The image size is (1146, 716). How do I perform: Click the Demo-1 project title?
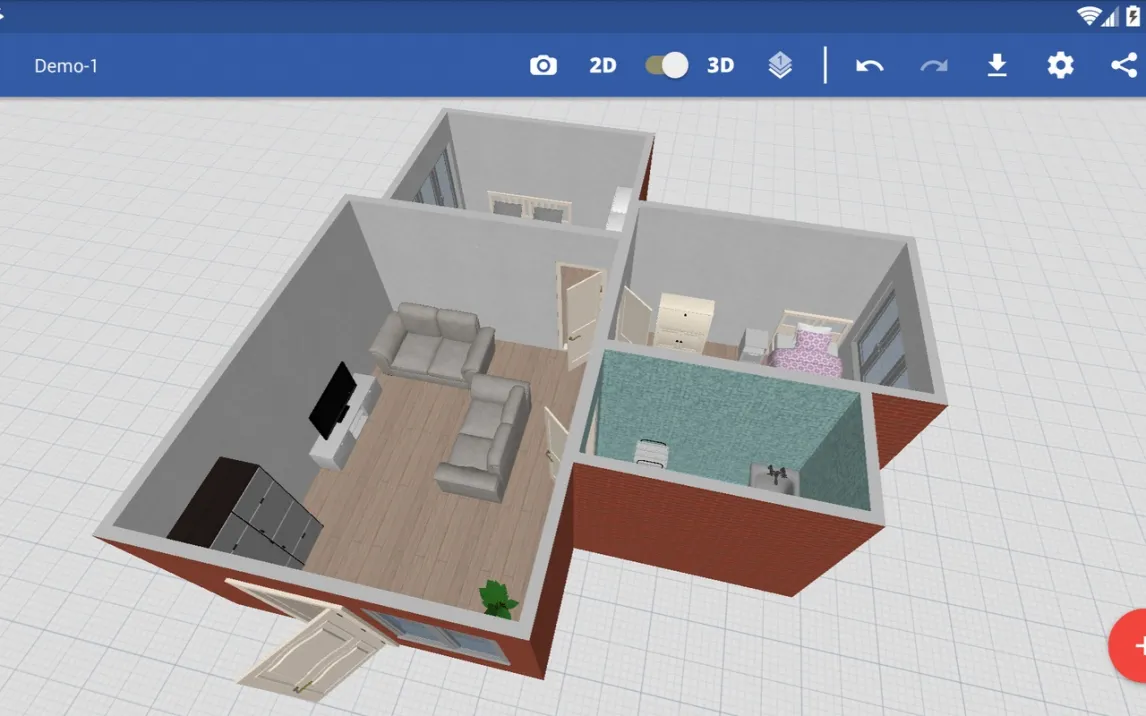tap(66, 66)
